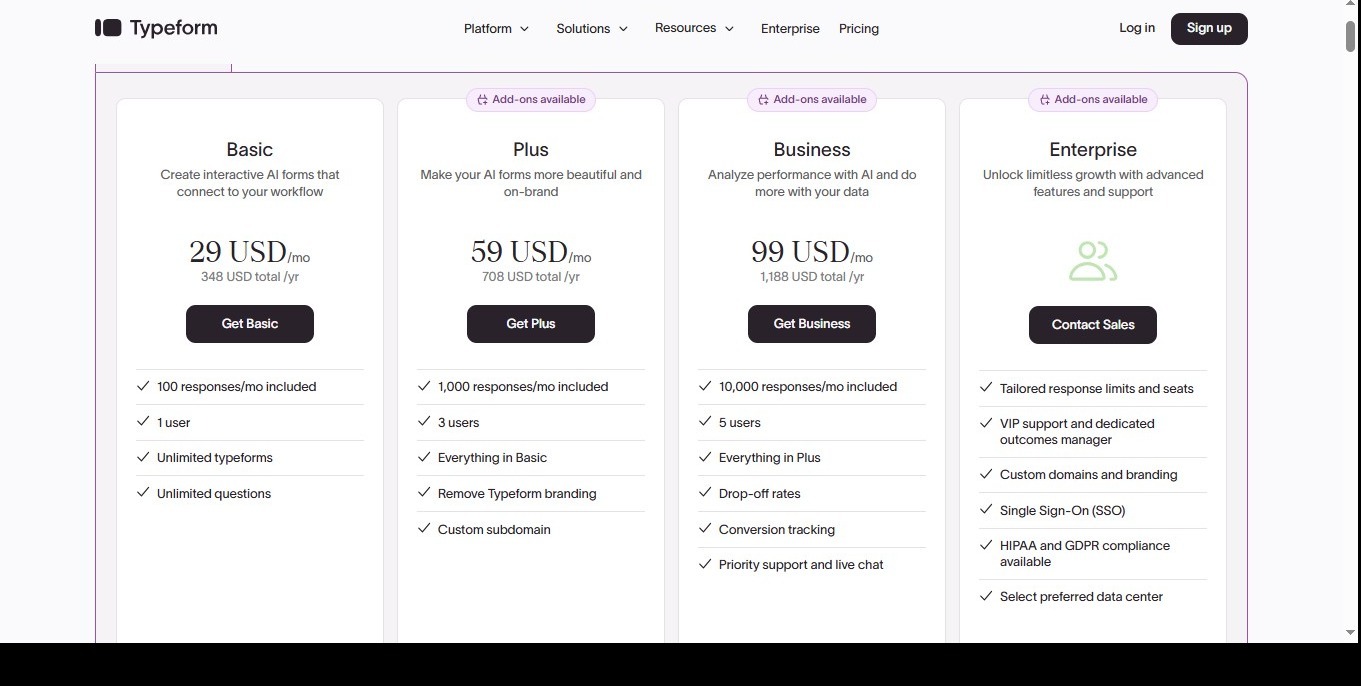Click checkmark next to Remove Typeform branding
Image resolution: width=1361 pixels, height=686 pixels.
424,493
